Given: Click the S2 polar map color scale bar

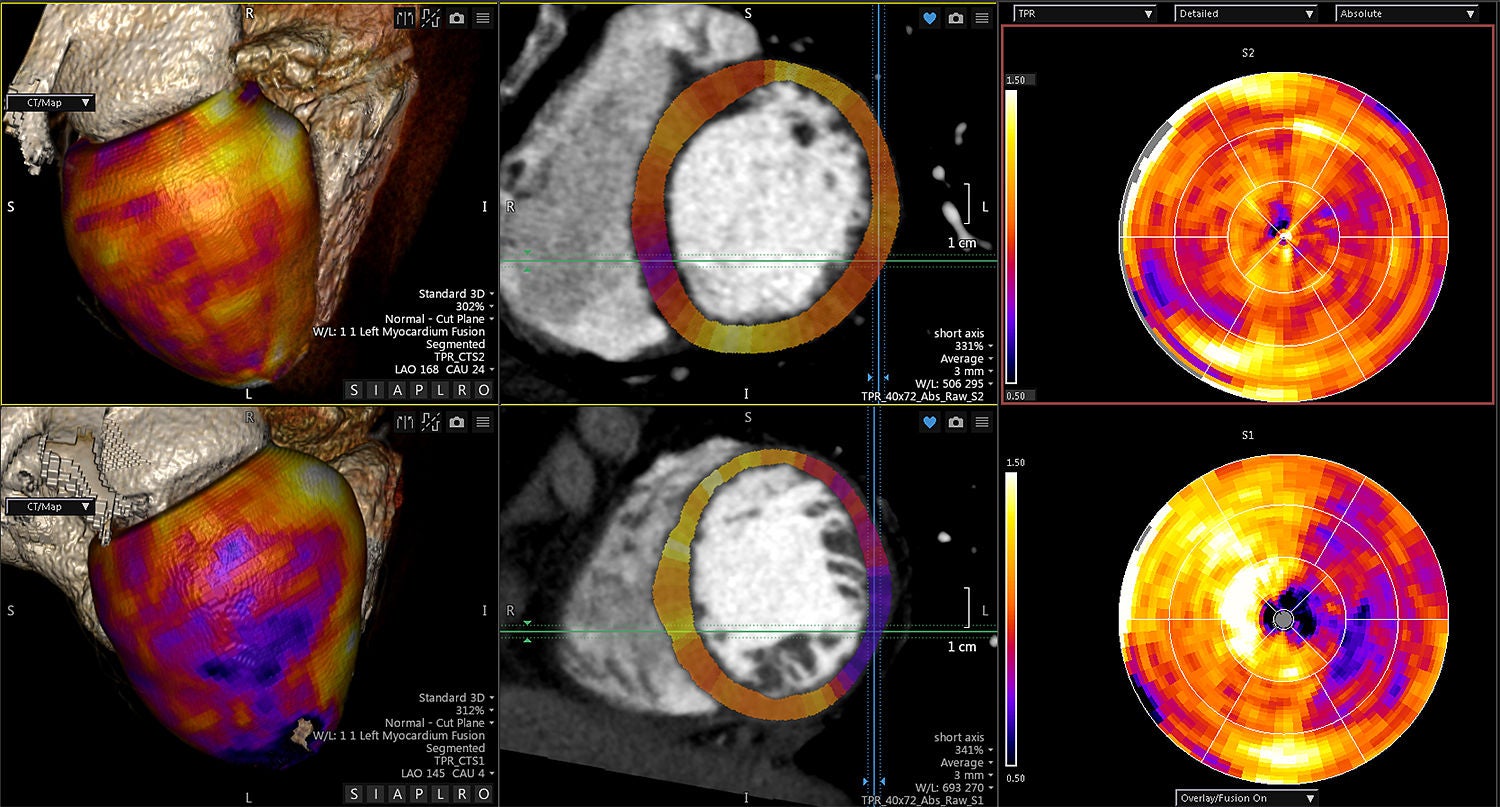Looking at the screenshot, I should [x=1011, y=237].
